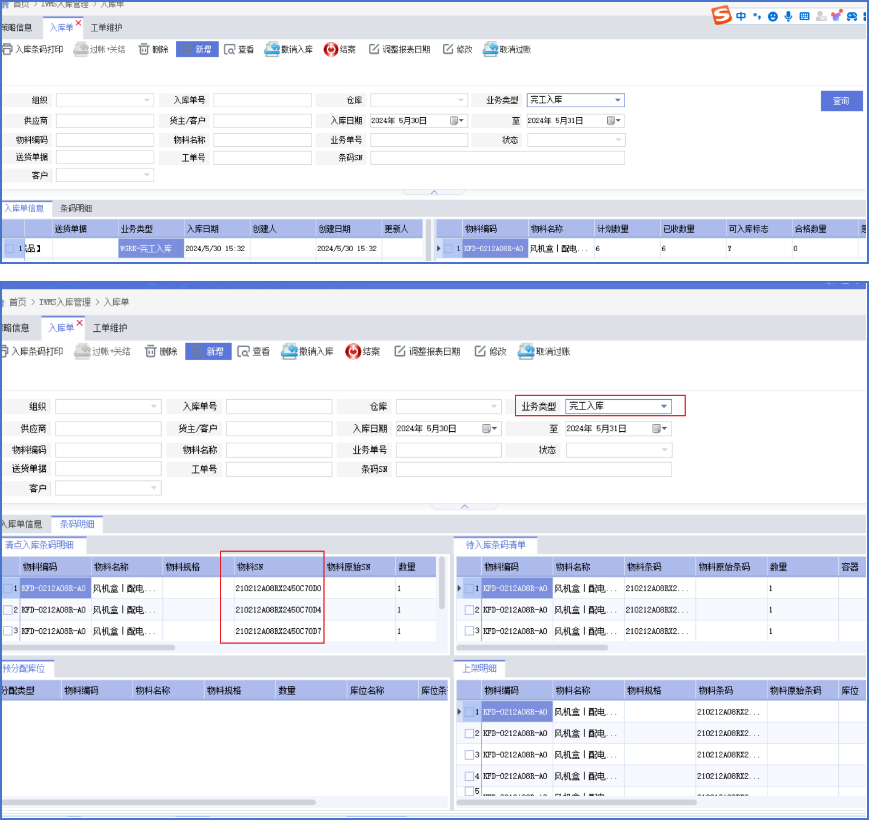Click the 查看 view icon in the upper toolbar
The image size is (870, 820).
(x=230, y=49)
